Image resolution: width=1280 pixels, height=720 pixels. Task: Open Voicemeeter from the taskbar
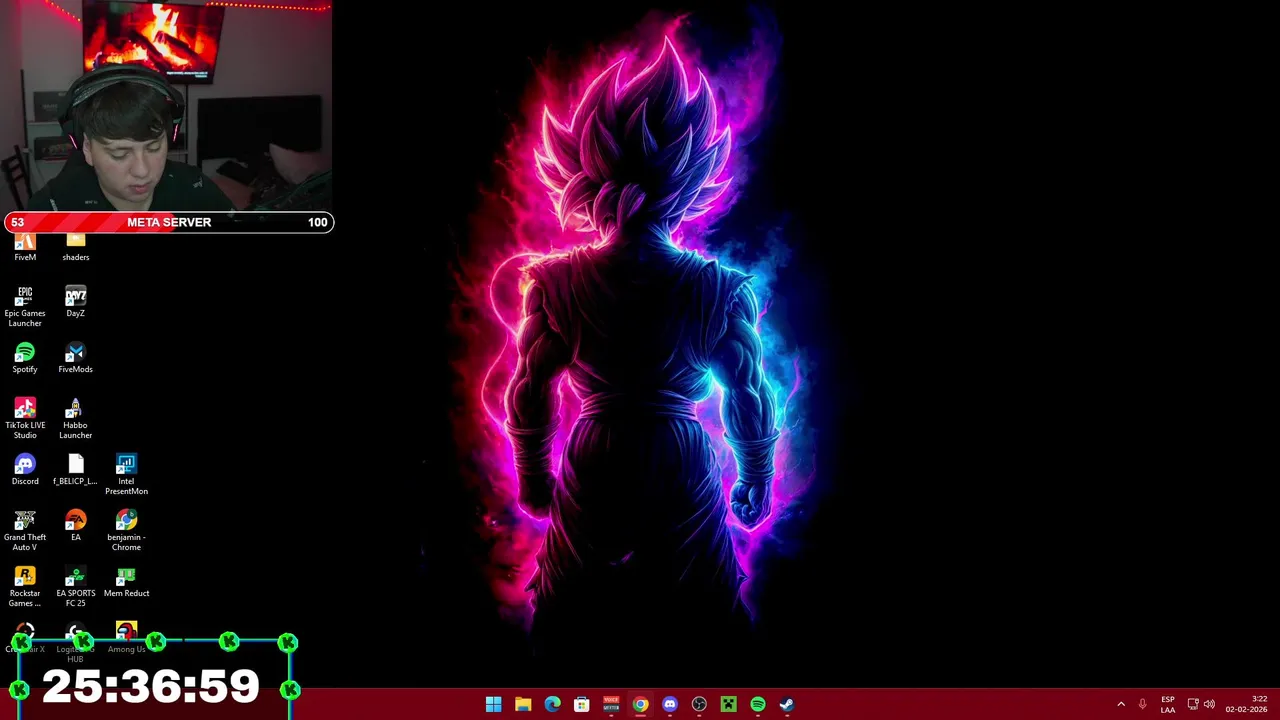point(611,704)
